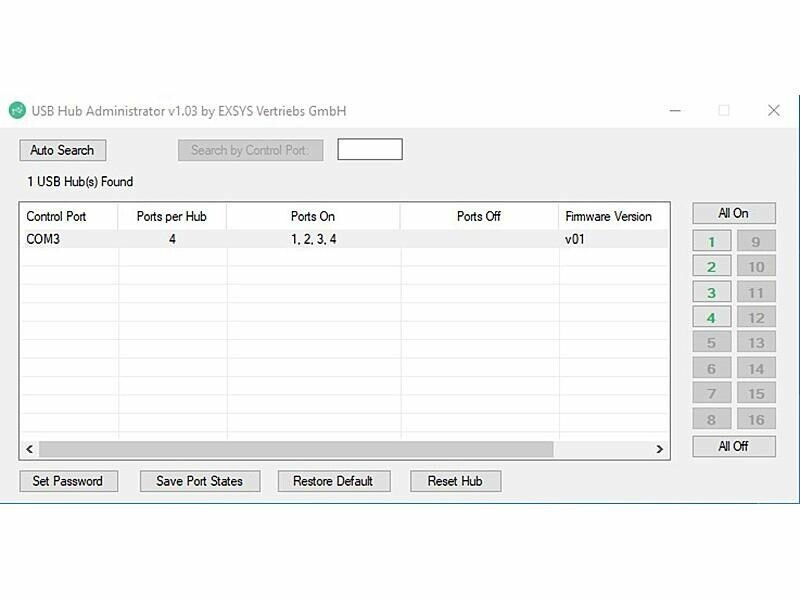The height and width of the screenshot is (600, 800).
Task: Turn all ports off with All Off
Action: pos(733,446)
